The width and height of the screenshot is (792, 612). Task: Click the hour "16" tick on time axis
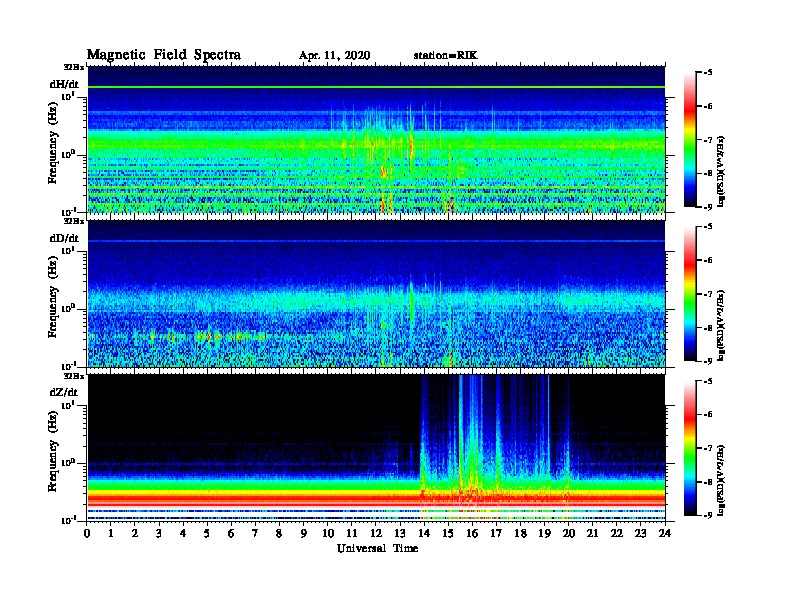click(x=472, y=533)
